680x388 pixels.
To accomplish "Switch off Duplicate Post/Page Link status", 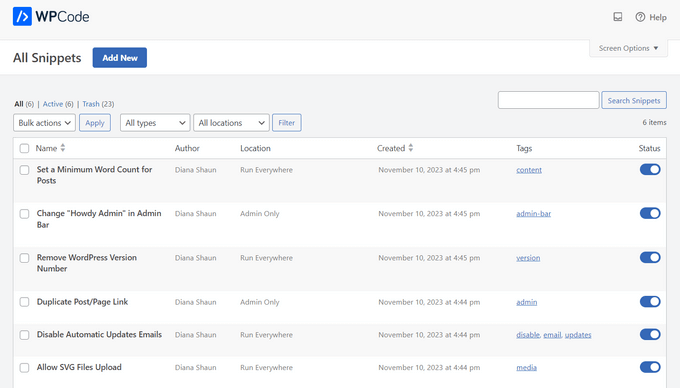I will (650, 301).
